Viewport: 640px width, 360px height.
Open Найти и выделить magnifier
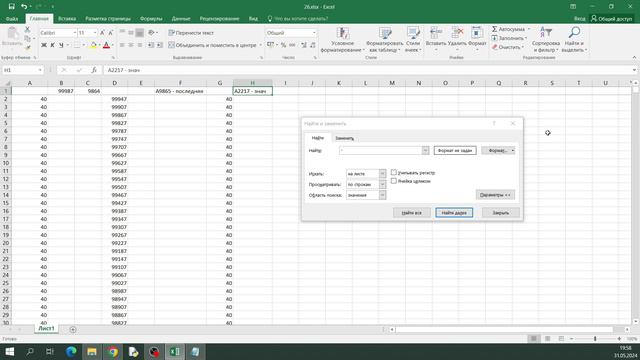pos(574,40)
